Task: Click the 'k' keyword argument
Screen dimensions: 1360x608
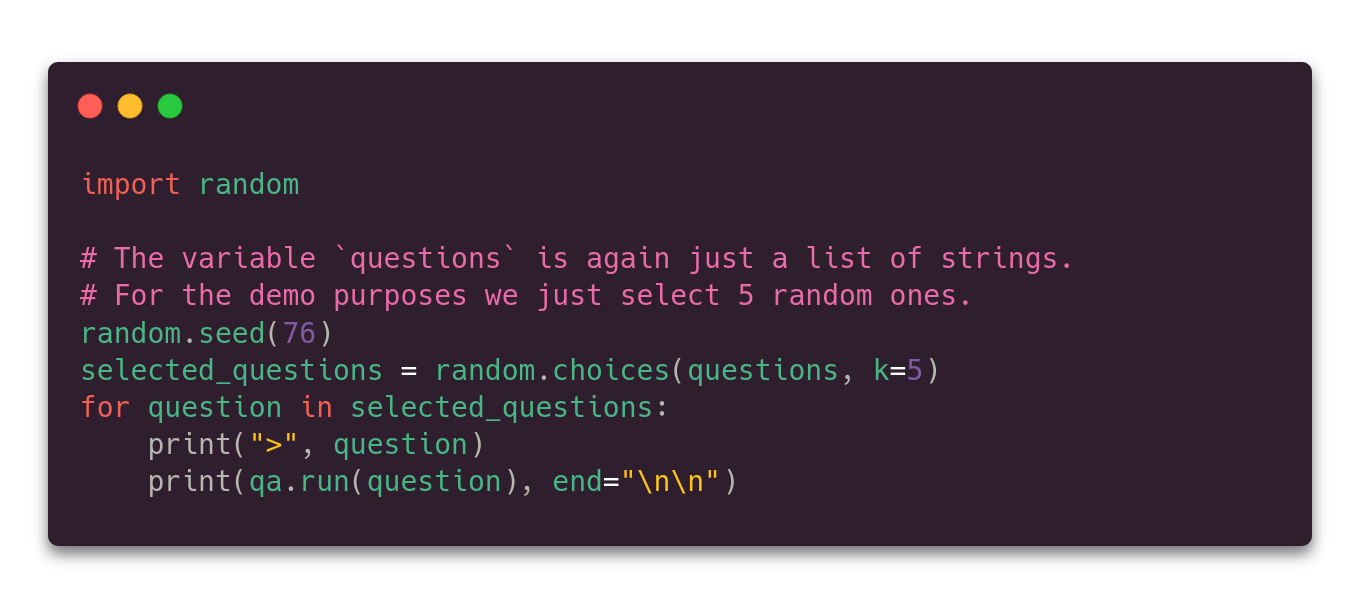Action: click(881, 371)
